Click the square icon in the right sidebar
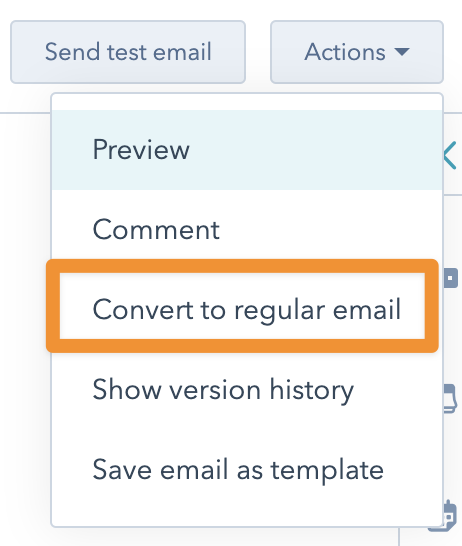 tap(451, 278)
